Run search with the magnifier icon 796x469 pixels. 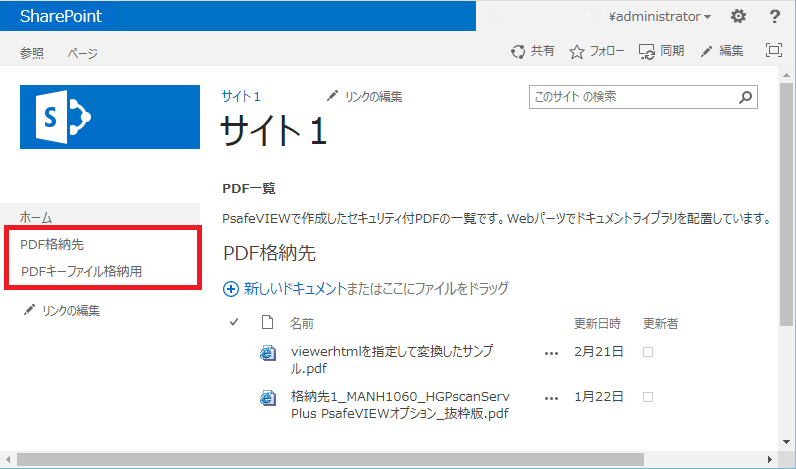click(745, 97)
